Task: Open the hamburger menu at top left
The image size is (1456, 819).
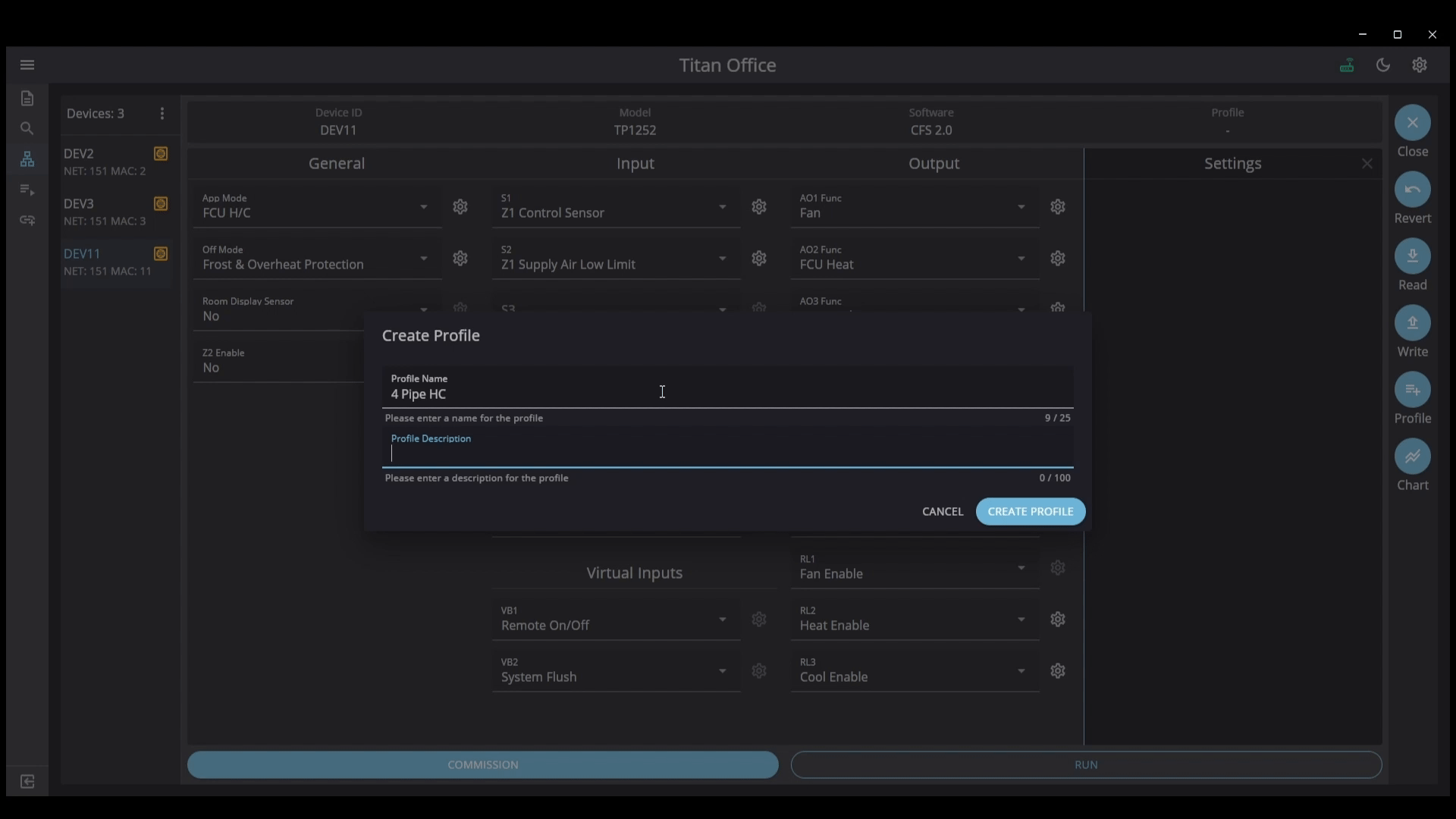Action: pyautogui.click(x=27, y=65)
